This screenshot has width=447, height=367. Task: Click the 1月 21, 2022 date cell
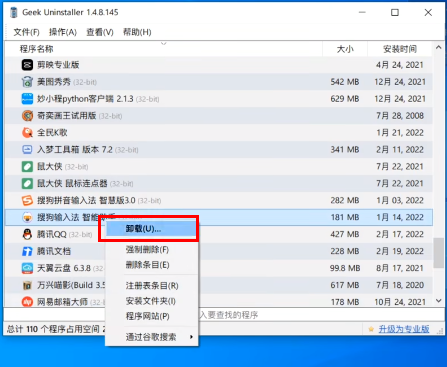click(x=400, y=133)
